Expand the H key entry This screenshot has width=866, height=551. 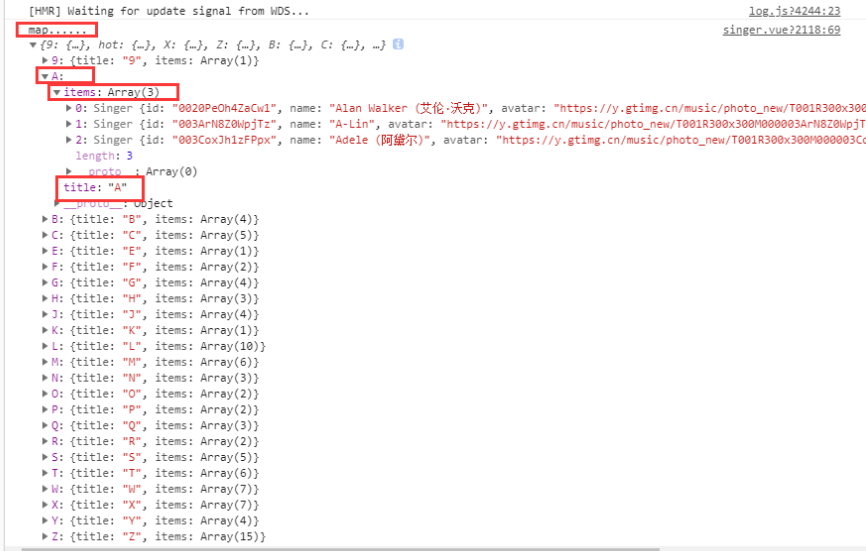(x=45, y=299)
